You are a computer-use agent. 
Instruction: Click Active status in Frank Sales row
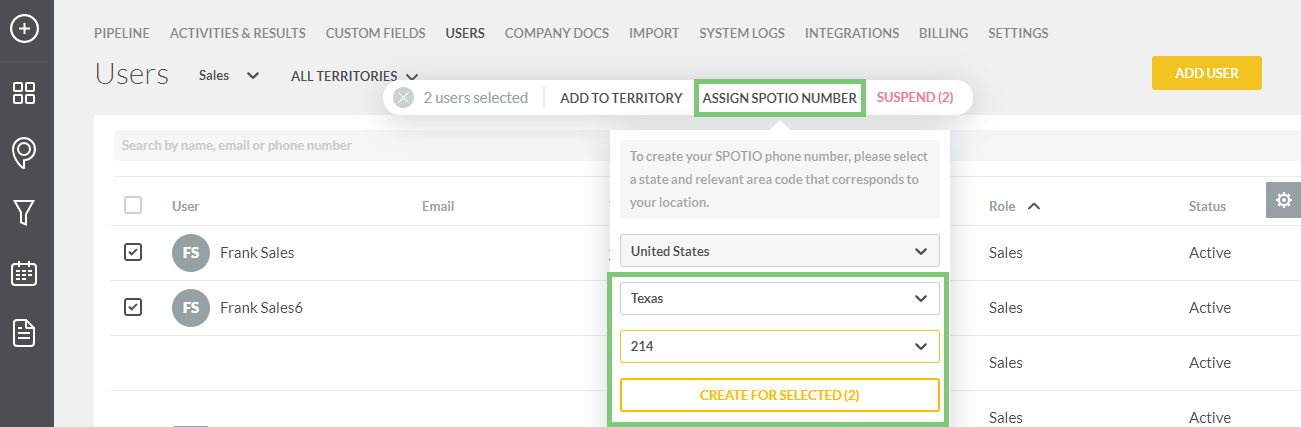pos(1210,253)
